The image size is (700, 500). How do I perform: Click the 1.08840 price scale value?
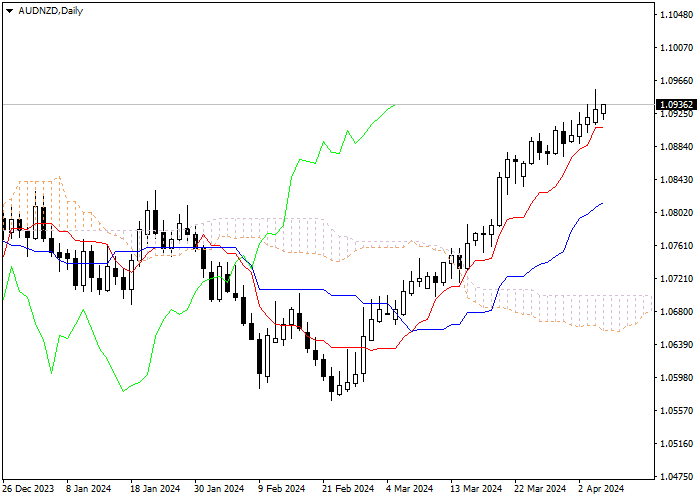676,147
